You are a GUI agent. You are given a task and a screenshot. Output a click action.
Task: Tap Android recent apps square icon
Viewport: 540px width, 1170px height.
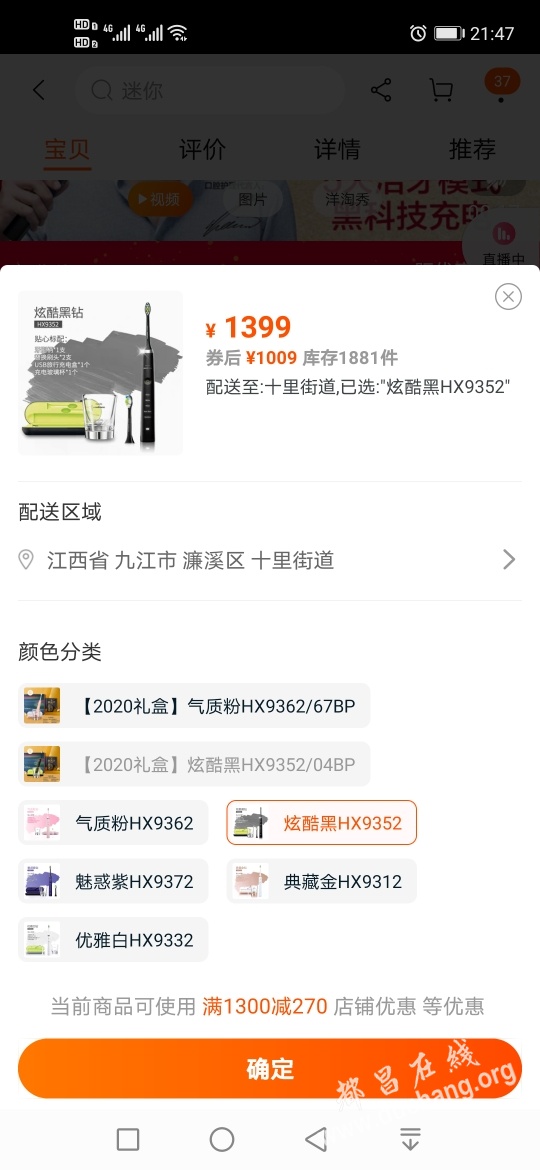coord(128,1139)
